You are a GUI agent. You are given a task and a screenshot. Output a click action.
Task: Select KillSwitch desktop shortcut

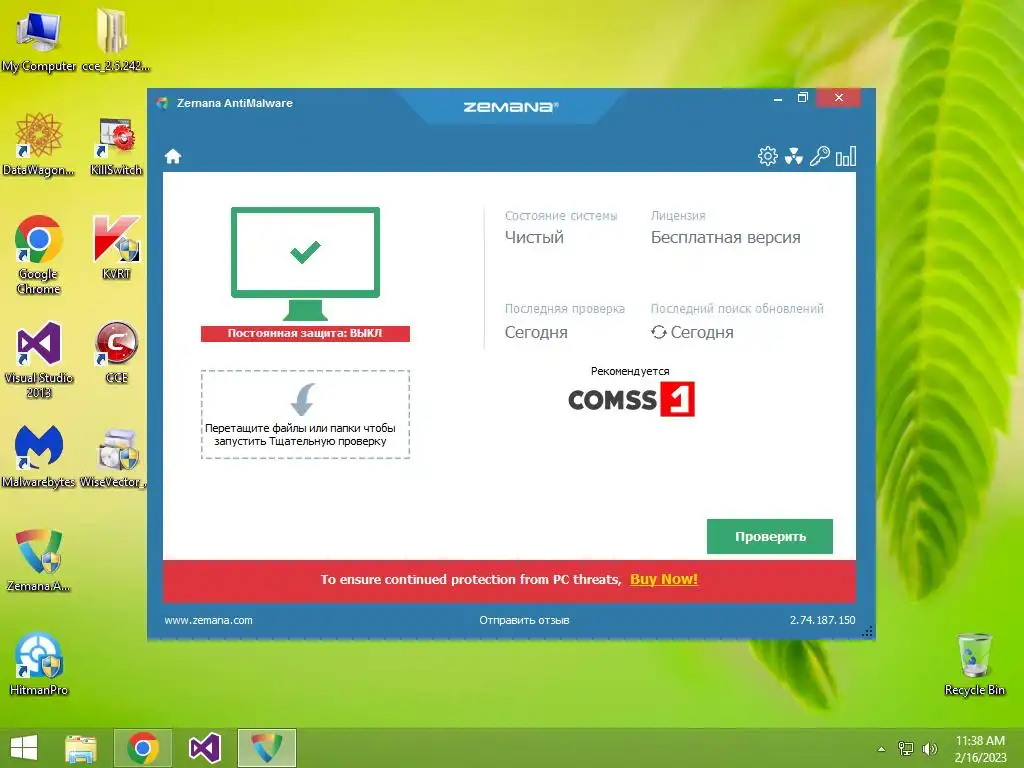(116, 147)
